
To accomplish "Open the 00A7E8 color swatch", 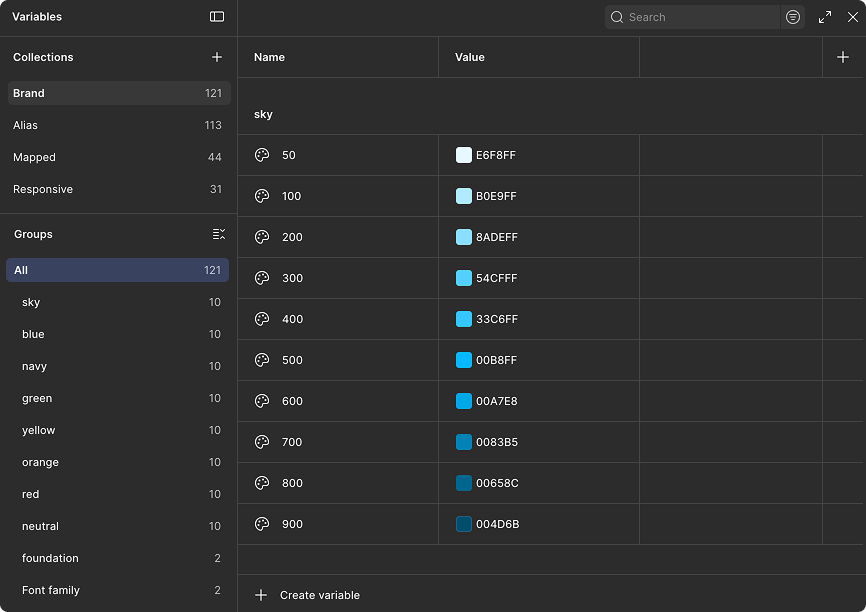I will coord(463,401).
